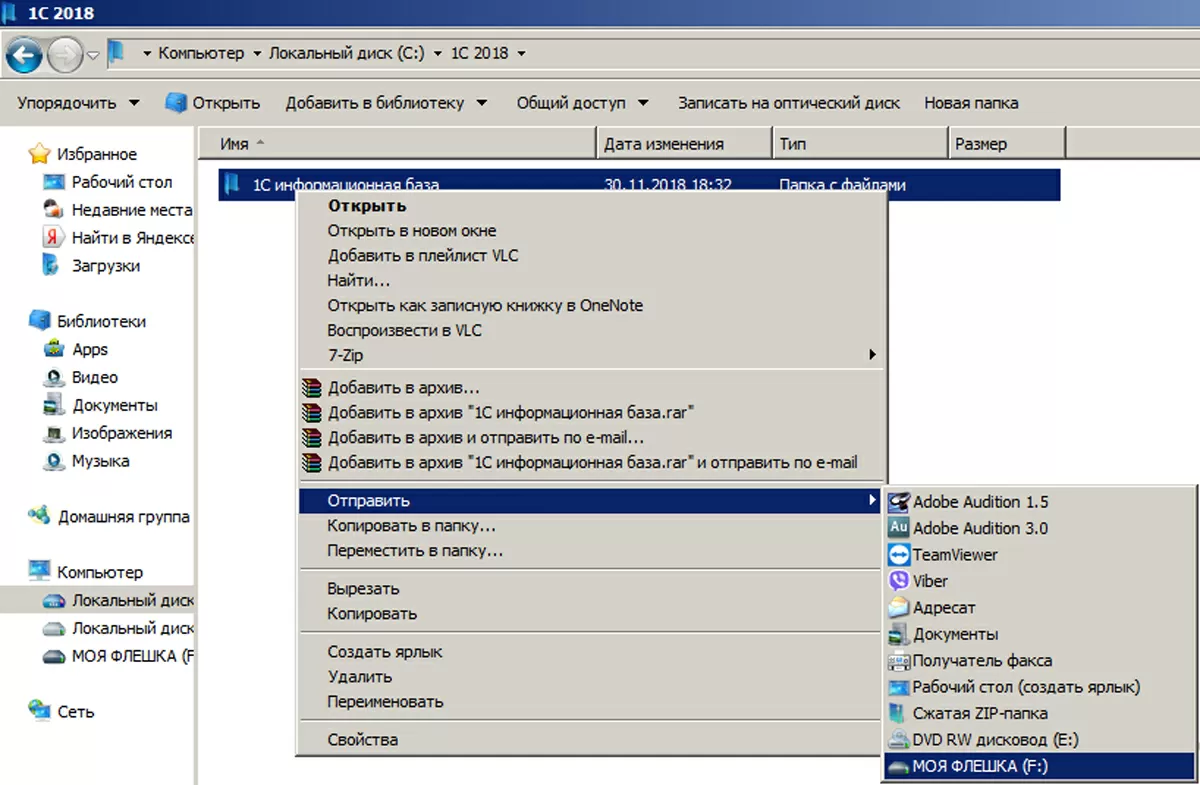This screenshot has width=1200, height=785.
Task: Click Записать на оптический диск
Action: pos(789,103)
